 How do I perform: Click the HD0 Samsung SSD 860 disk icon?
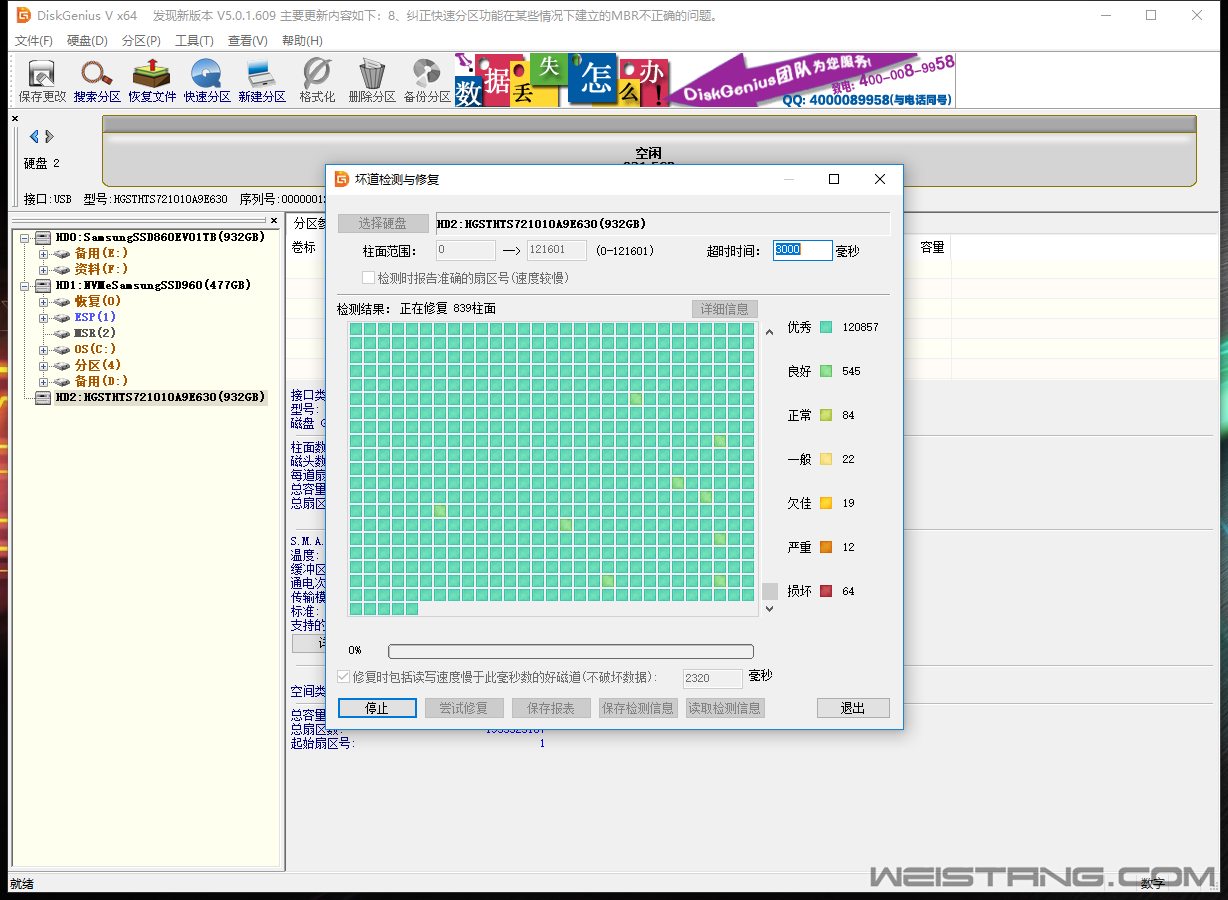pyautogui.click(x=43, y=237)
